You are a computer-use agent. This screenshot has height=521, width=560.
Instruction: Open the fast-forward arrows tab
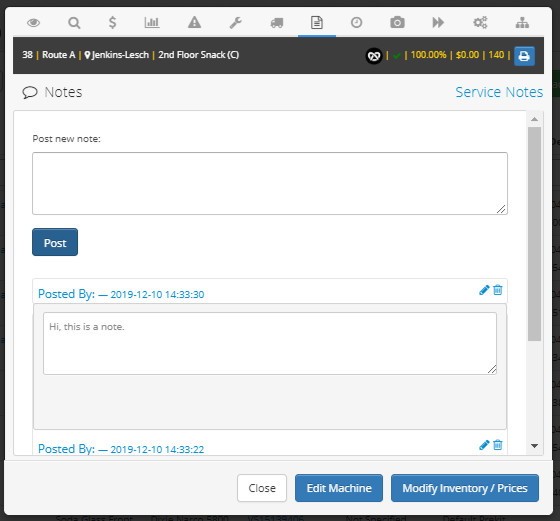tap(438, 22)
